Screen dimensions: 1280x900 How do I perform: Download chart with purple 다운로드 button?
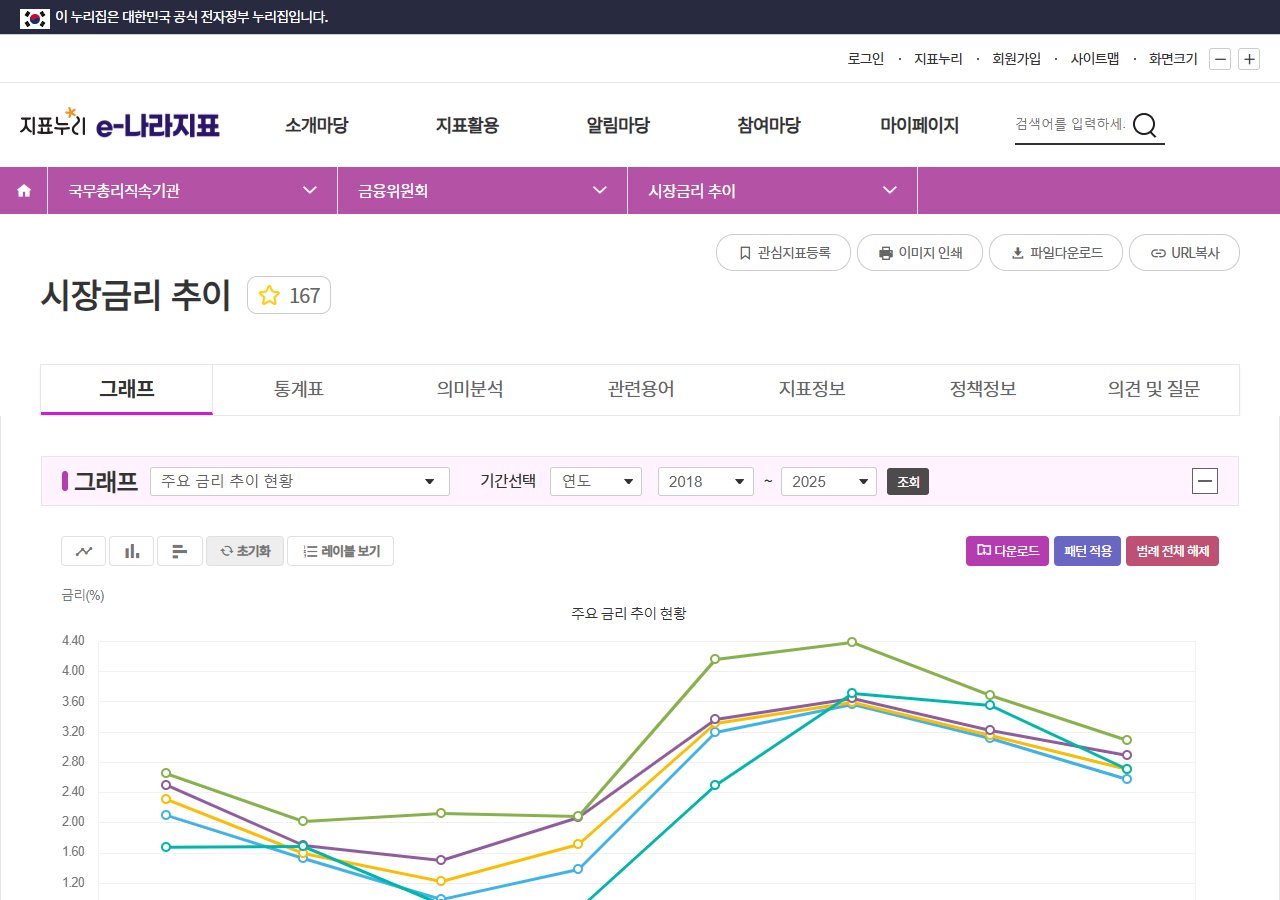1007,551
